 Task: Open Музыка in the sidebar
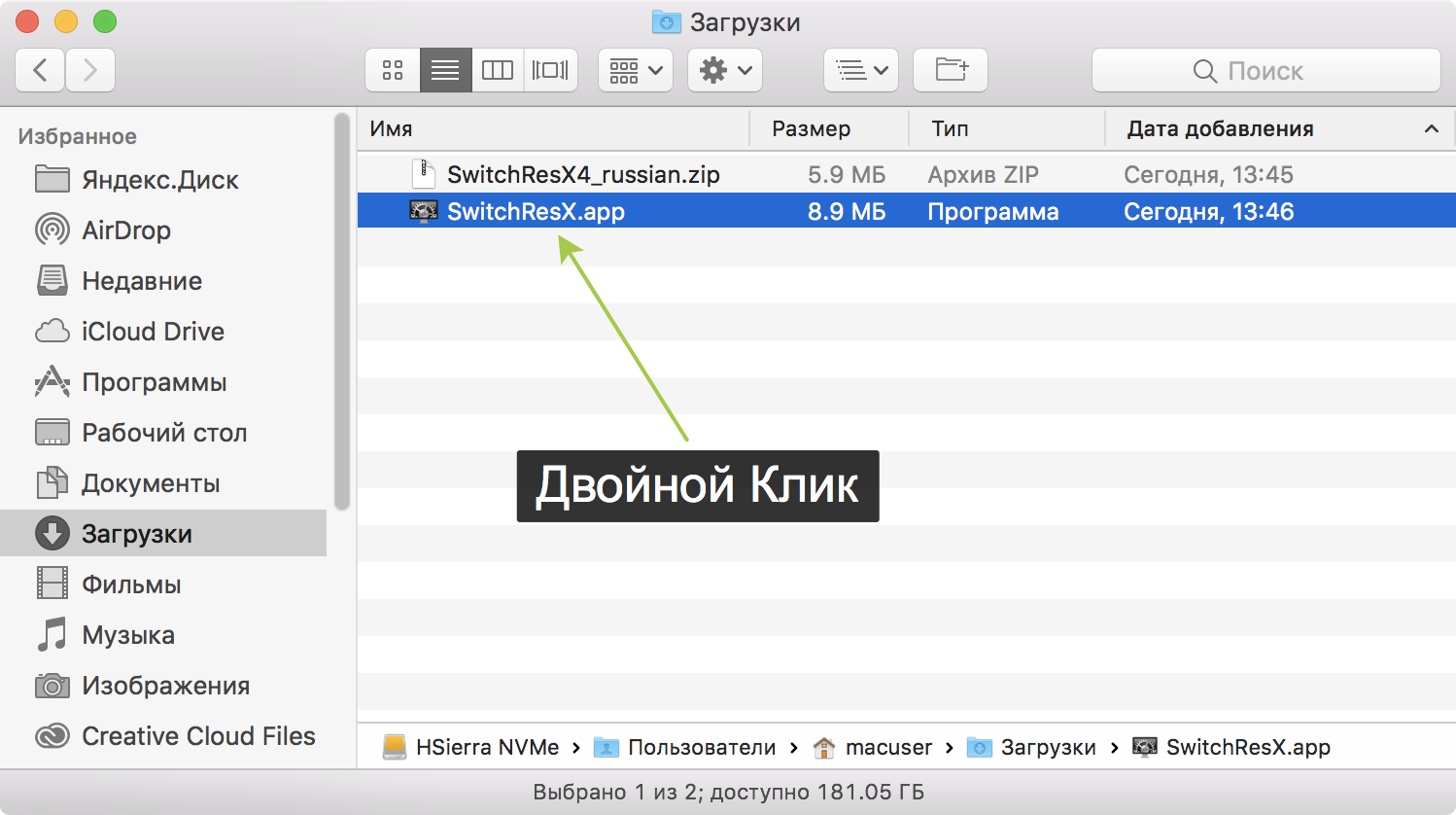pos(163,635)
